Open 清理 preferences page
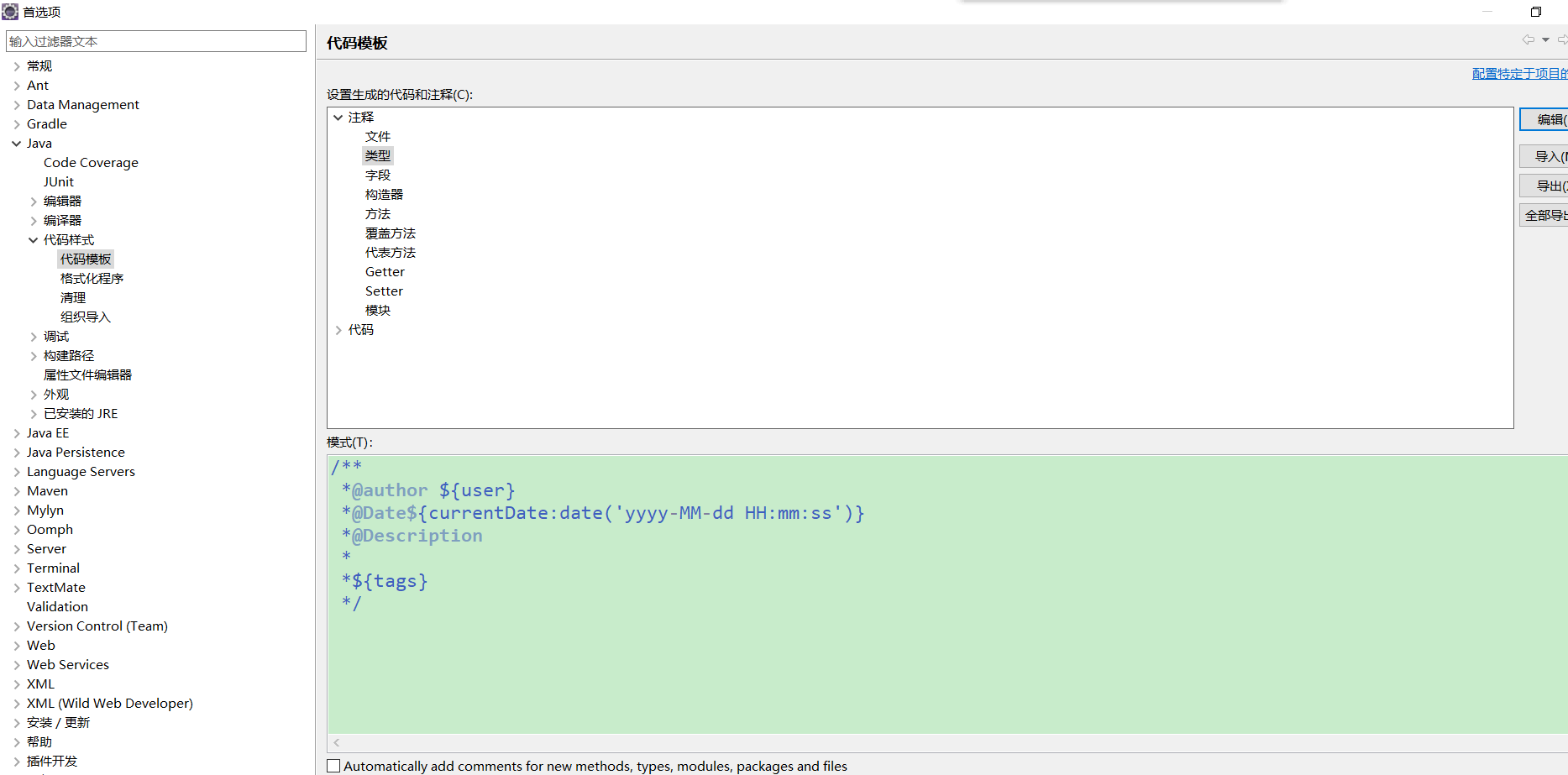Viewport: 1568px width, 775px height. pos(73,298)
